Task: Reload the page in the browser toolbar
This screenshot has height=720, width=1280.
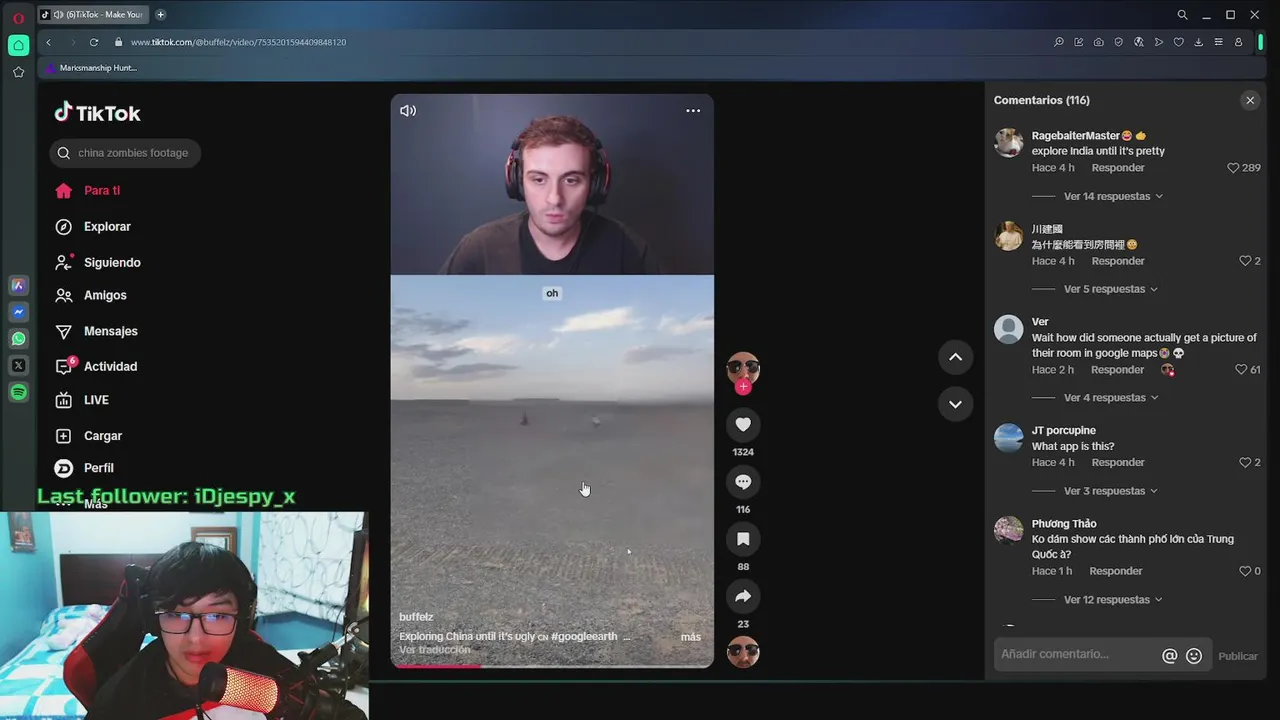Action: 94,42
